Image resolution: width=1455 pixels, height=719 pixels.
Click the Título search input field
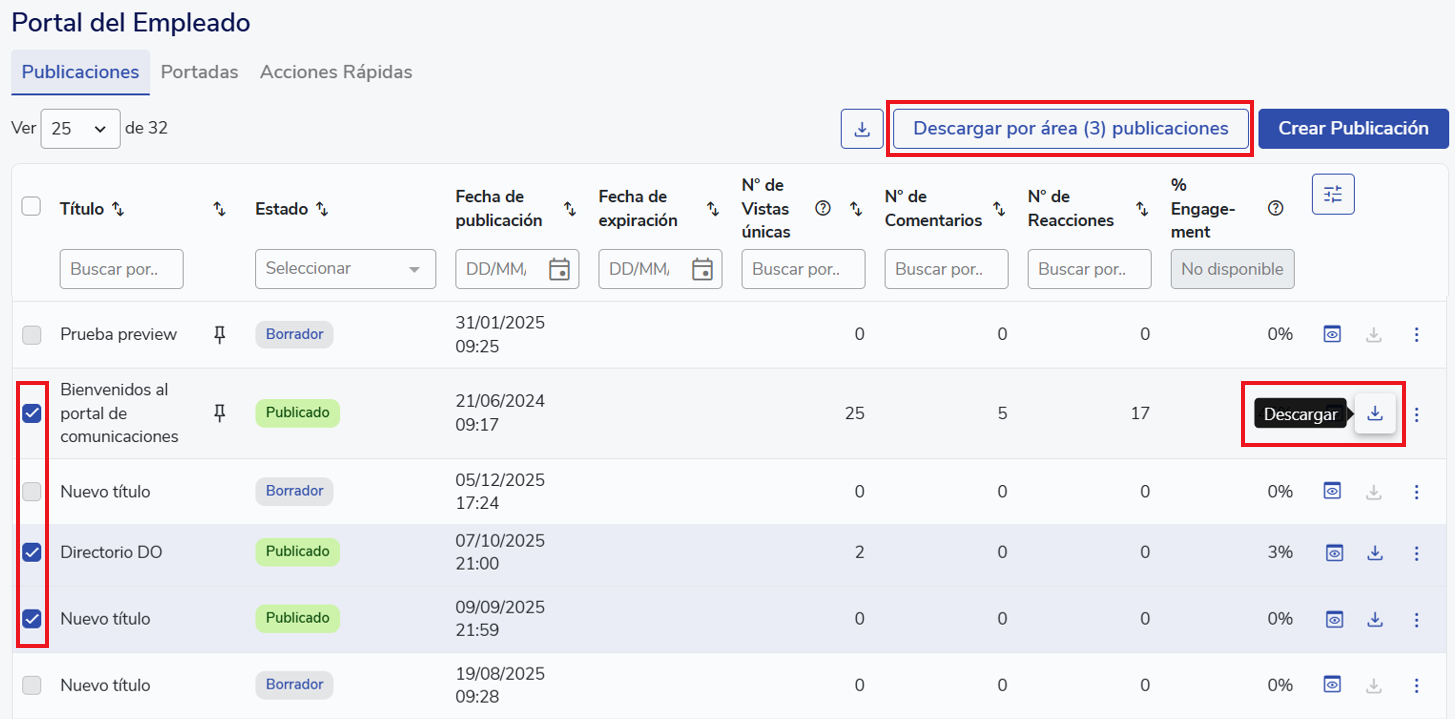pos(121,269)
